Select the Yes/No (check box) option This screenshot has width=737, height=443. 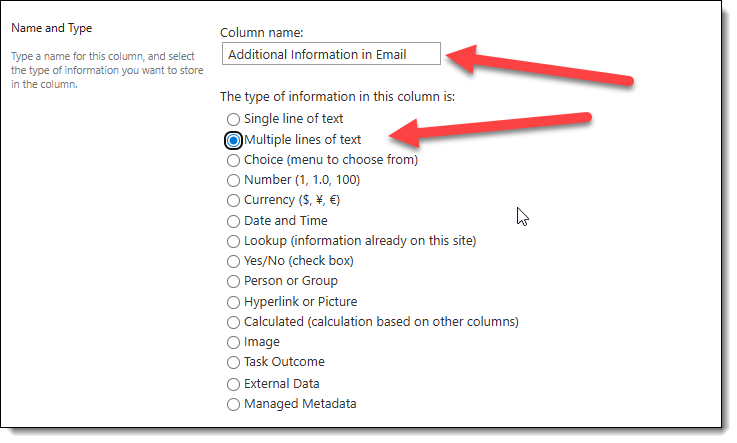click(234, 261)
